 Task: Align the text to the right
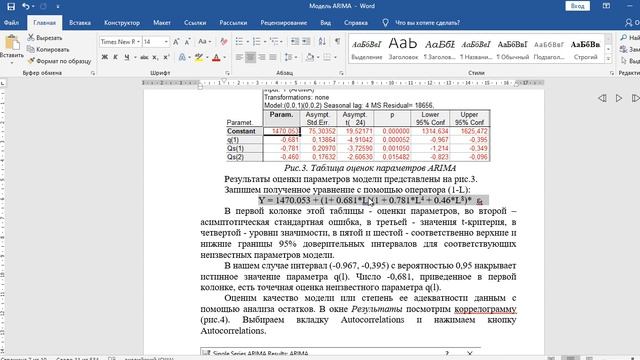tap(262, 57)
